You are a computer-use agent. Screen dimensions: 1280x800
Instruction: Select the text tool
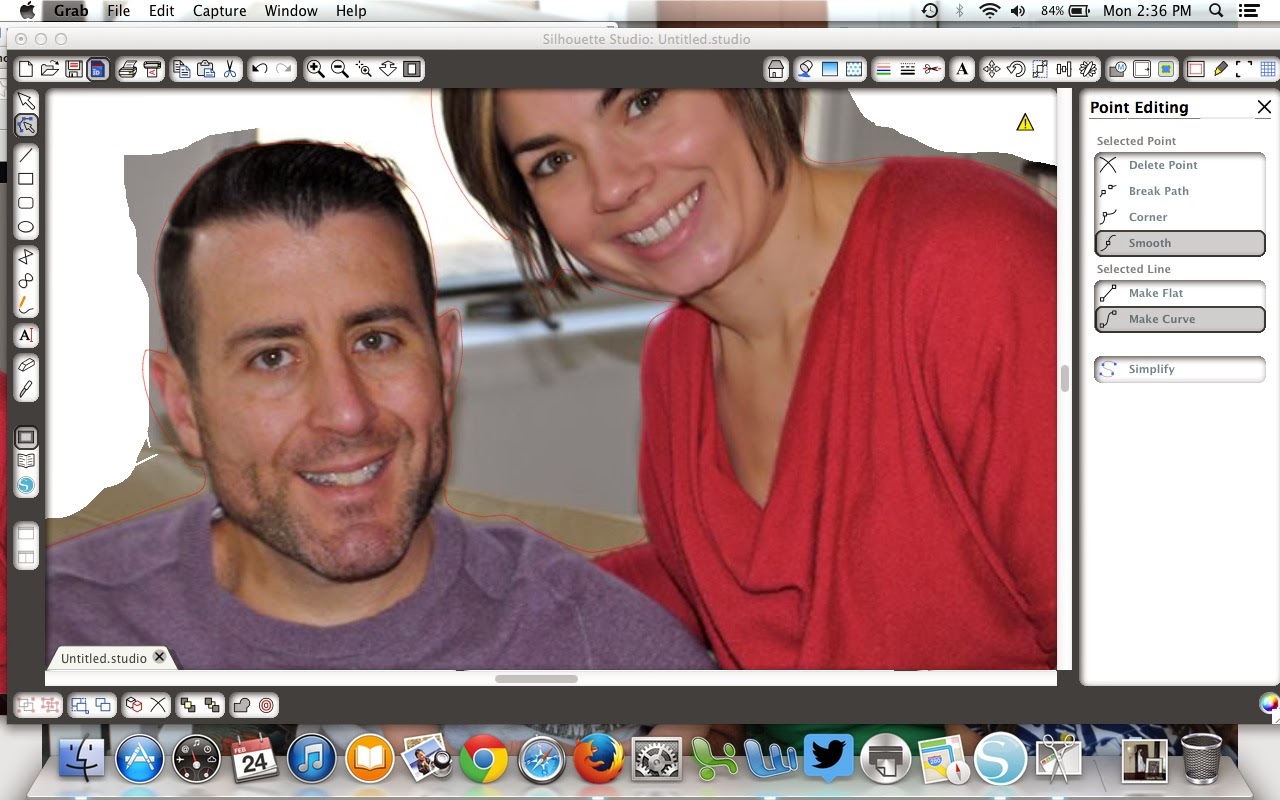click(x=27, y=336)
